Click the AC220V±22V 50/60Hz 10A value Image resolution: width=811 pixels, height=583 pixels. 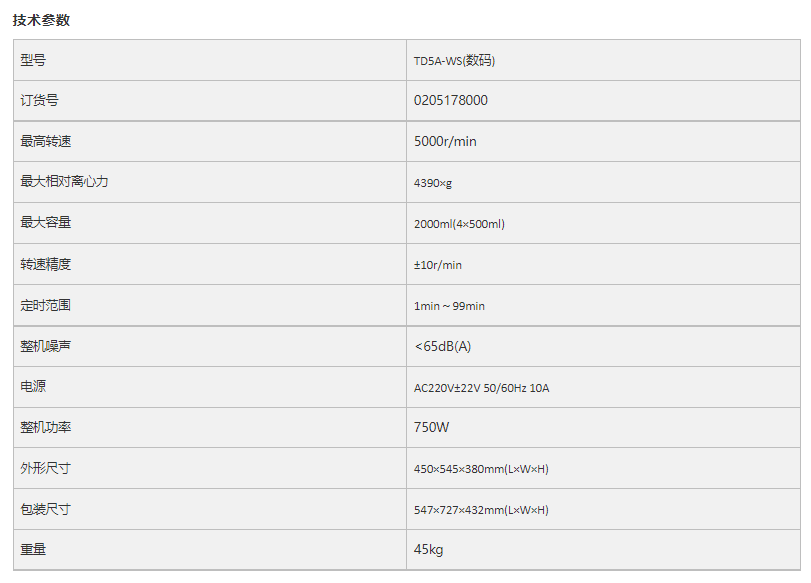tap(482, 388)
